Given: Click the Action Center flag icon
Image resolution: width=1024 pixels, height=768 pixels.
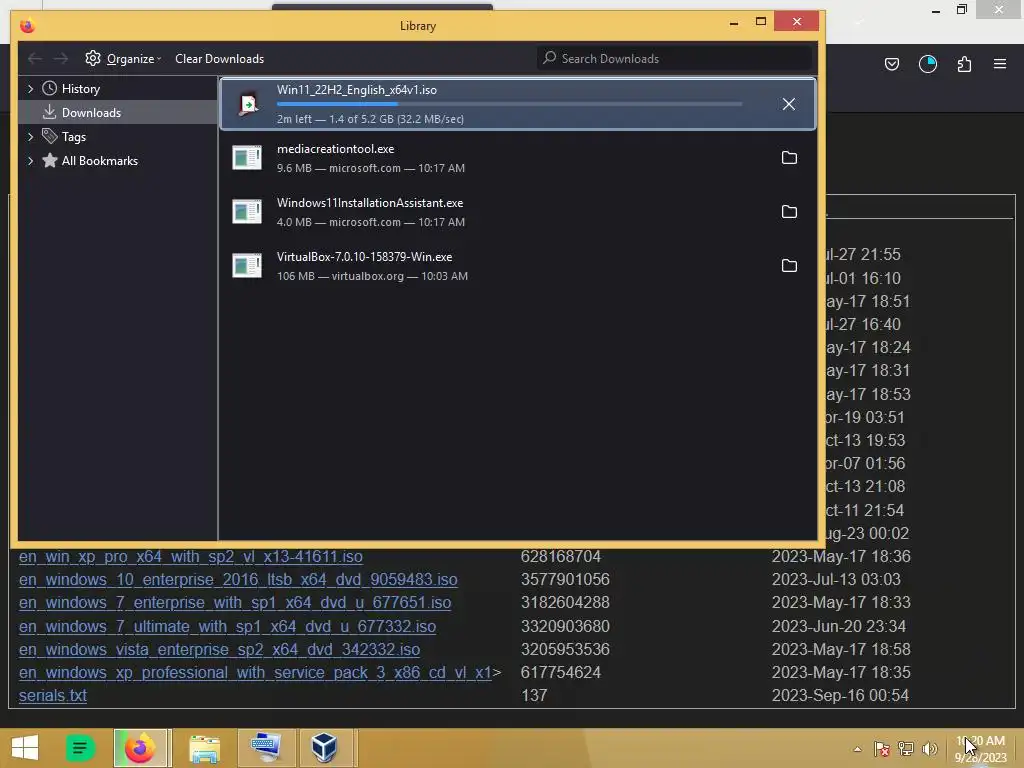Looking at the screenshot, I should tap(882, 749).
